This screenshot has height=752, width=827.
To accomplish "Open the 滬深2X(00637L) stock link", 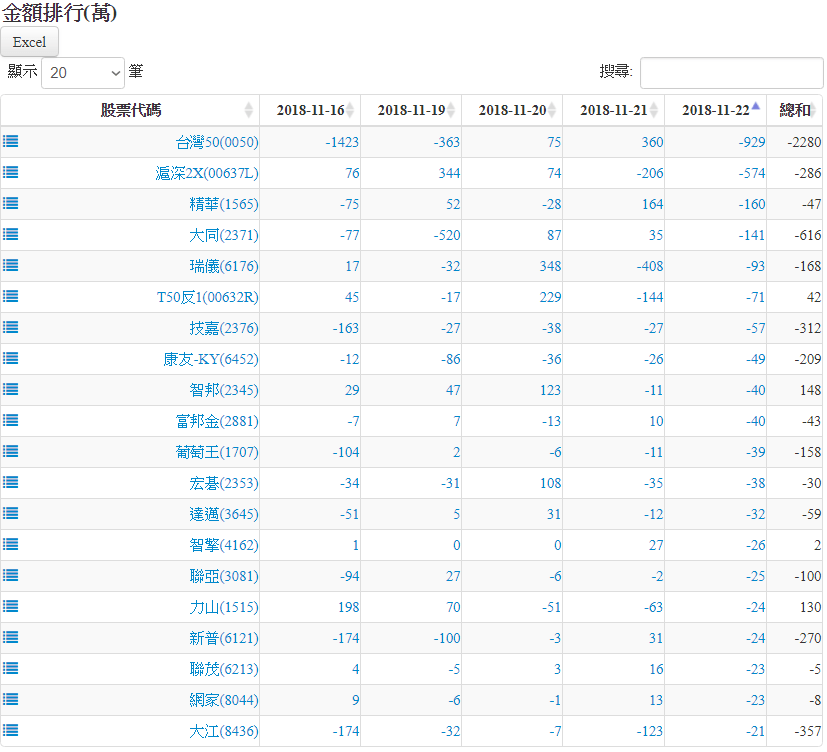I will coord(207,174).
